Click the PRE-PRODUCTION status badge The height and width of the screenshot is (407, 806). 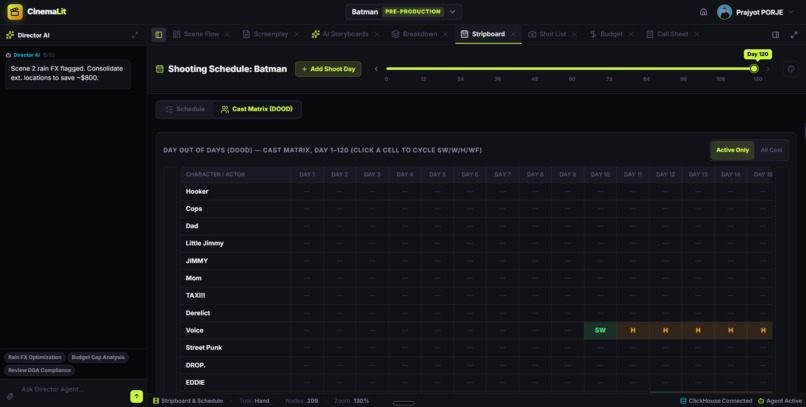click(413, 11)
